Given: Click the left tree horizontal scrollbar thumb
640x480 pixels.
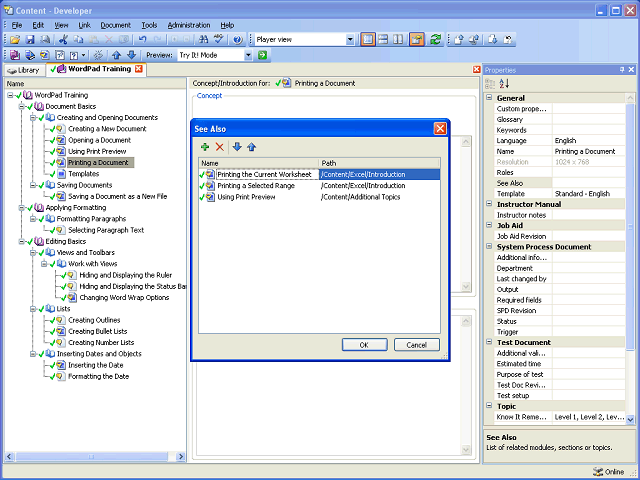Looking at the screenshot, I should coord(91,456).
